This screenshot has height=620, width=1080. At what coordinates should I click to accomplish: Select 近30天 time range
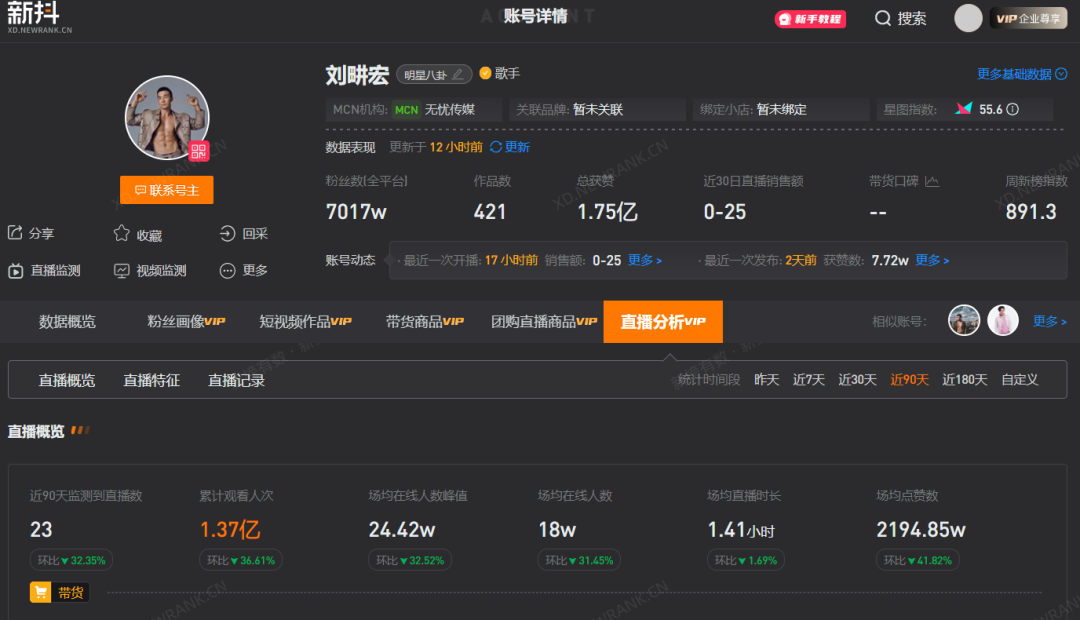click(858, 380)
